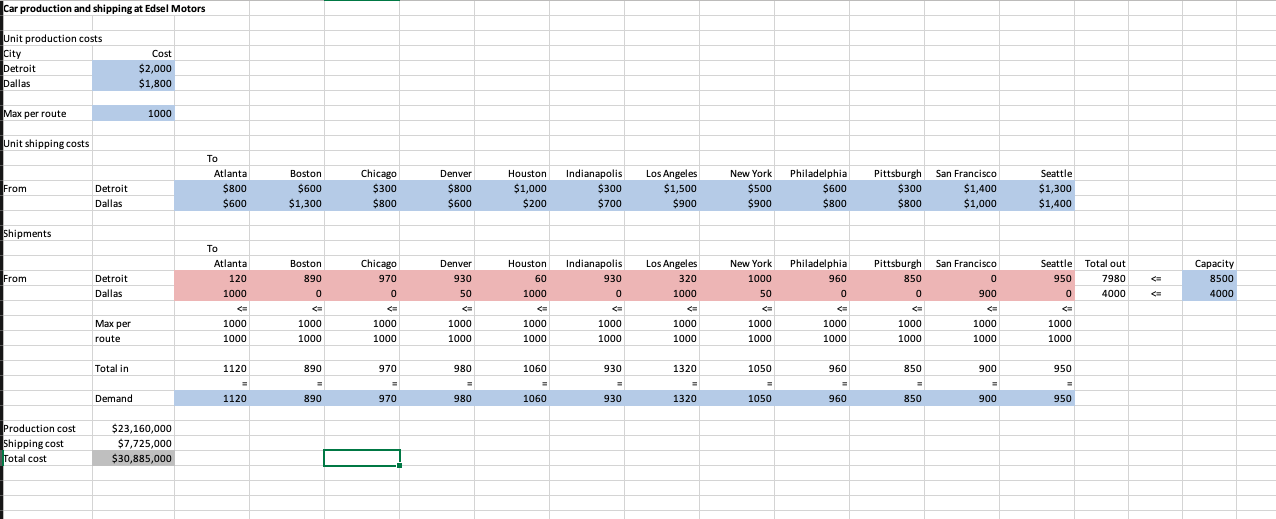1276x519 pixels.
Task: Select Dallas to Boston shipping cost $1,300
Action: pos(287,203)
